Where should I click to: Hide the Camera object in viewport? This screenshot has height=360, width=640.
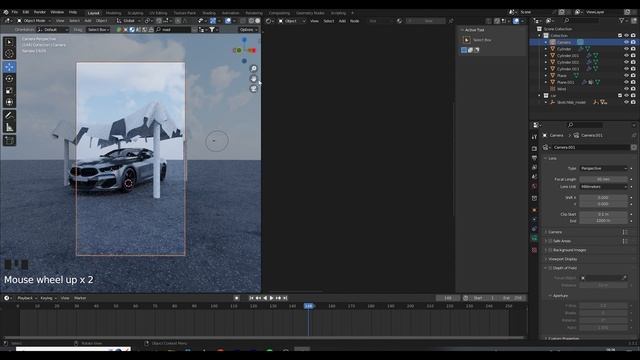click(x=626, y=42)
